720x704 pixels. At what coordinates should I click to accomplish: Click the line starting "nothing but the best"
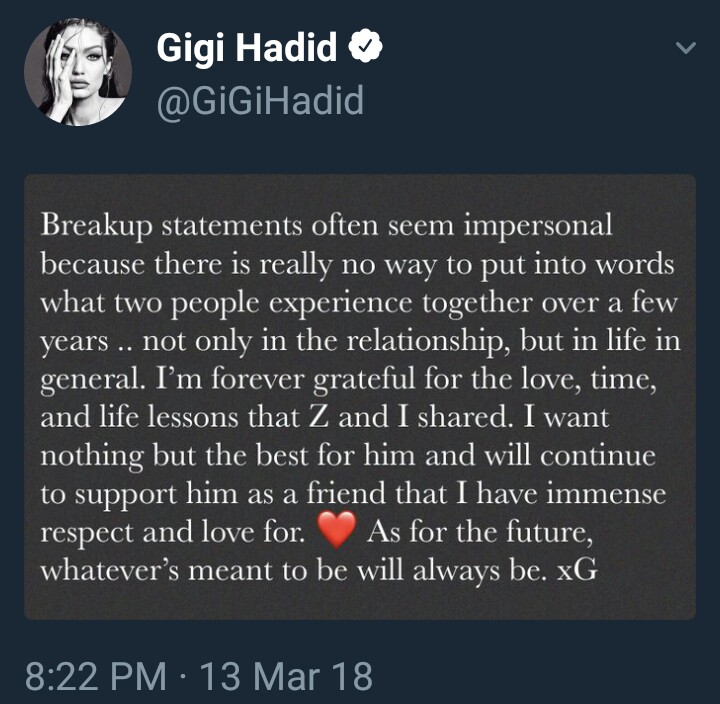pyautogui.click(x=348, y=456)
